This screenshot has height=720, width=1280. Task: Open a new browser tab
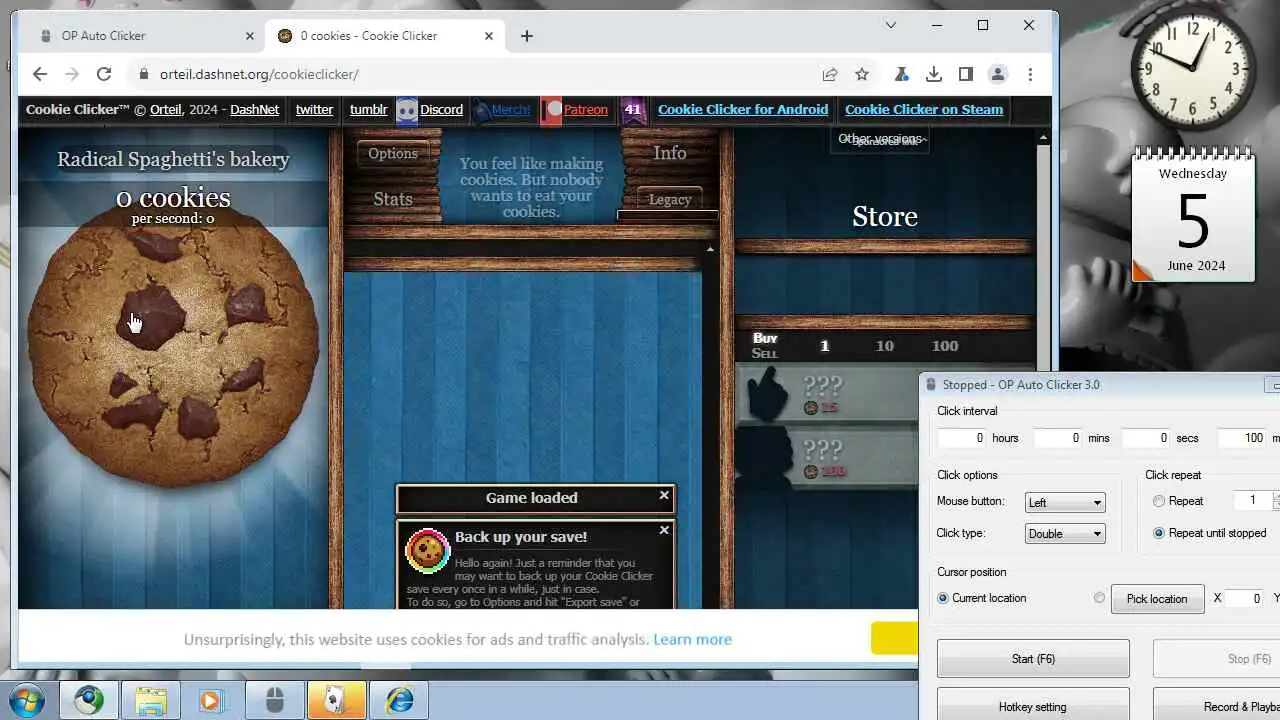(527, 36)
